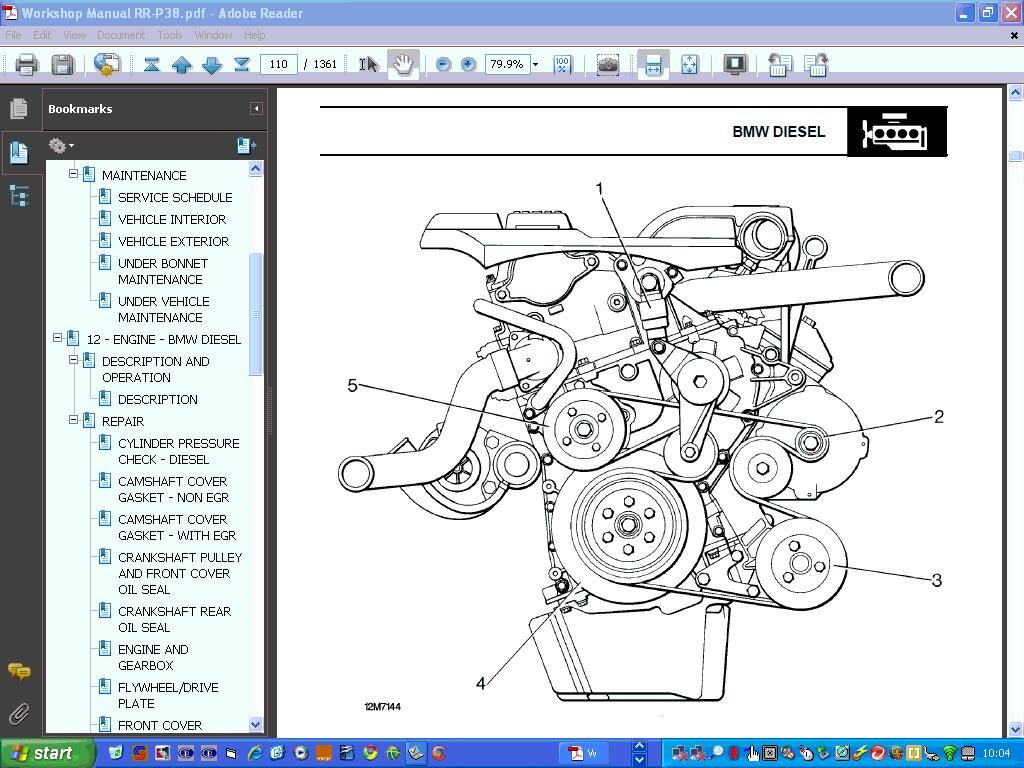Open the DESCRIPTION bookmark
This screenshot has width=1024, height=768.
pos(157,400)
